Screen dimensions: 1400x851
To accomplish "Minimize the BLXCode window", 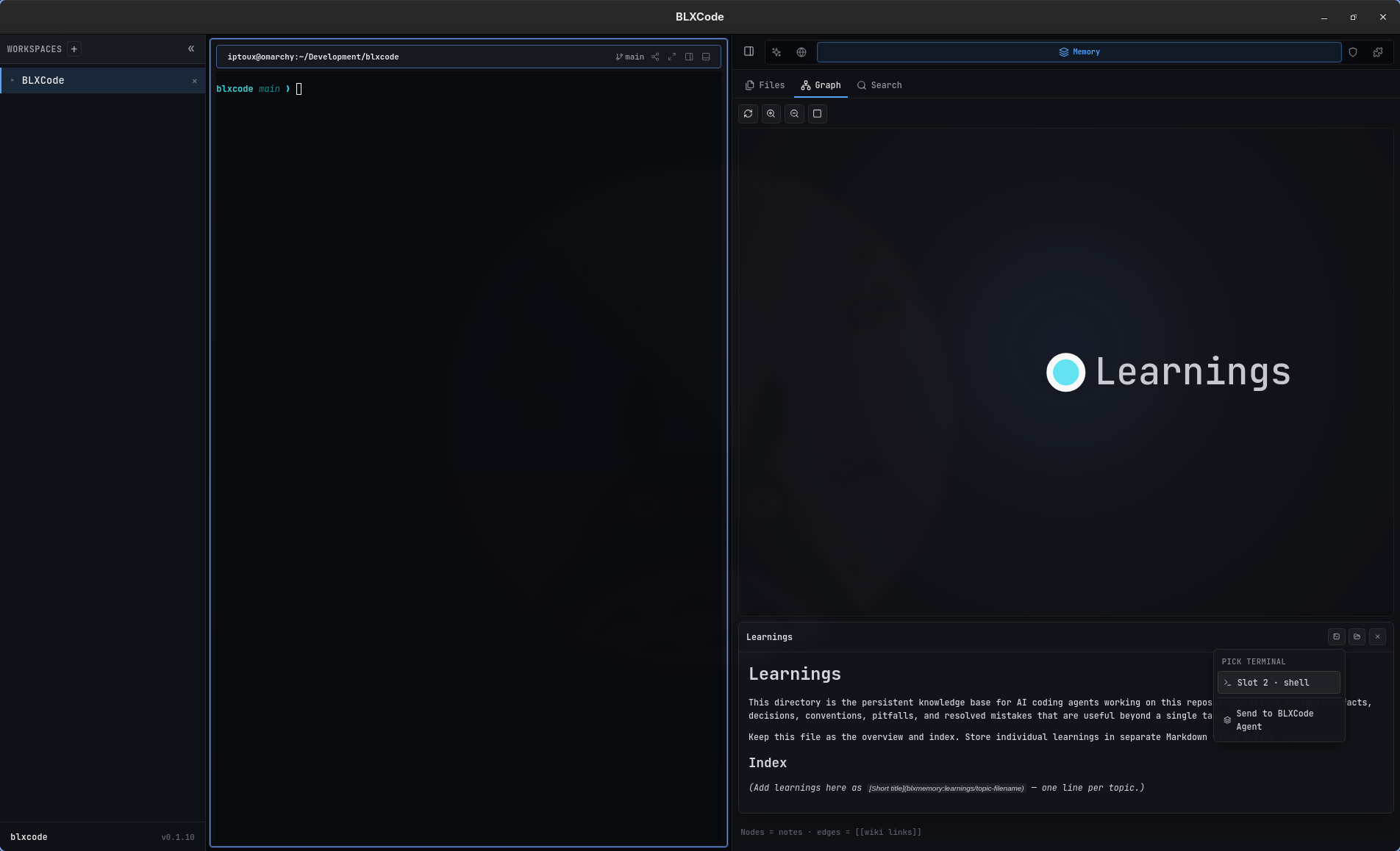I will [x=1324, y=17].
